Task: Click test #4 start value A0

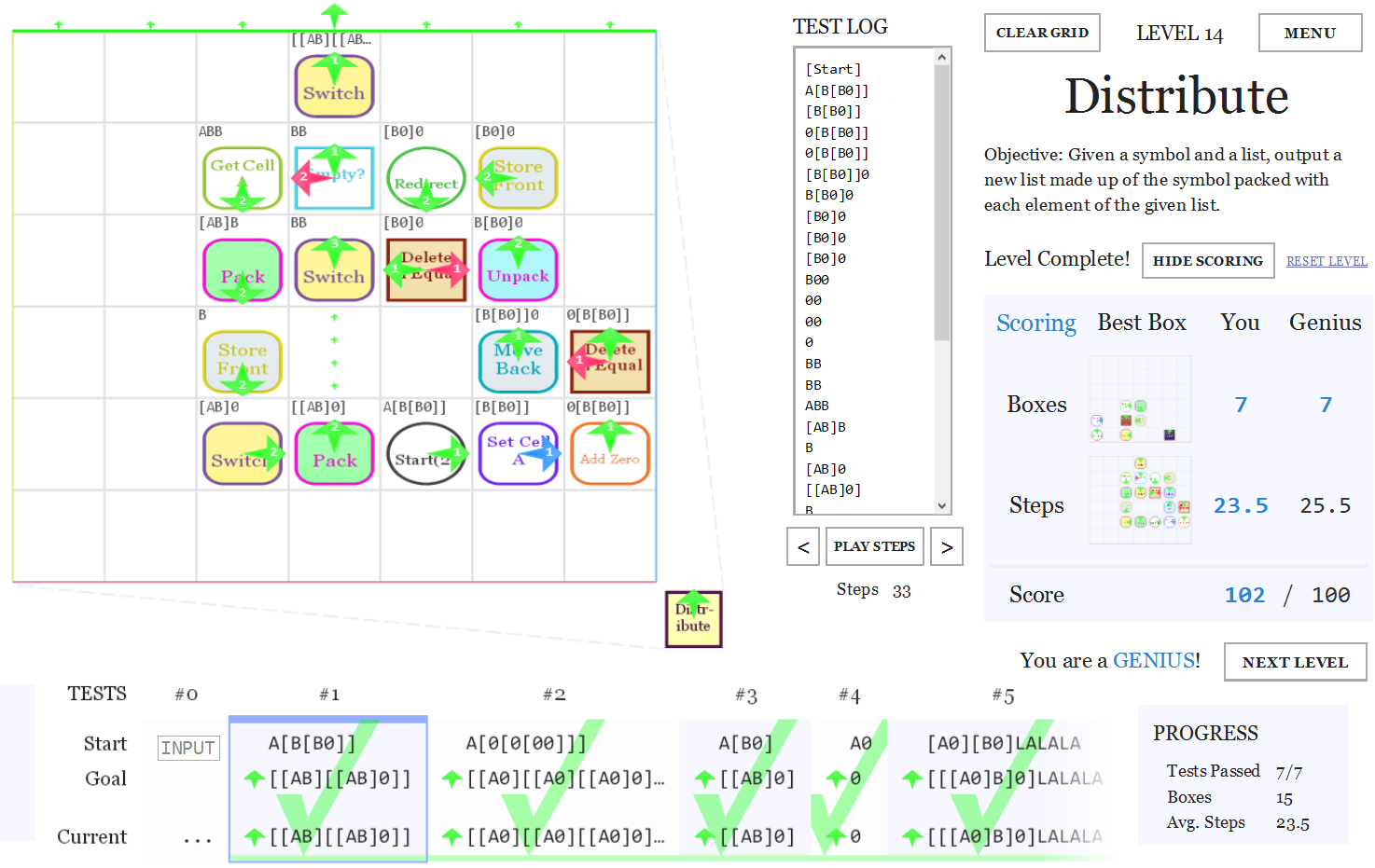Action: pos(861,743)
